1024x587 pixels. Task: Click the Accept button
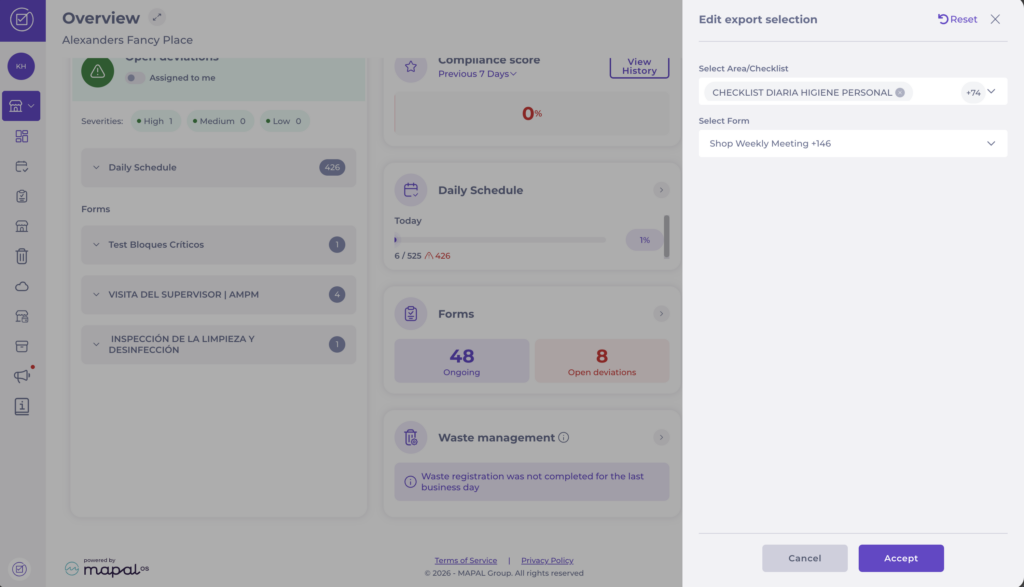(900, 558)
